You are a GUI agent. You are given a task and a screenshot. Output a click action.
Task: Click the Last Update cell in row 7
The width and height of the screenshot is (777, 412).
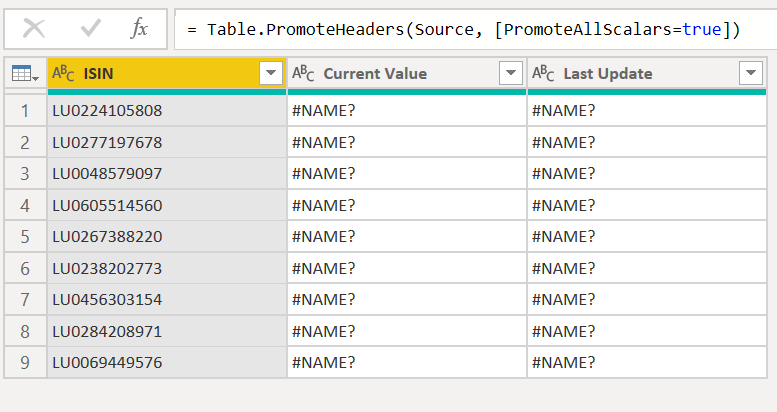tap(646, 300)
